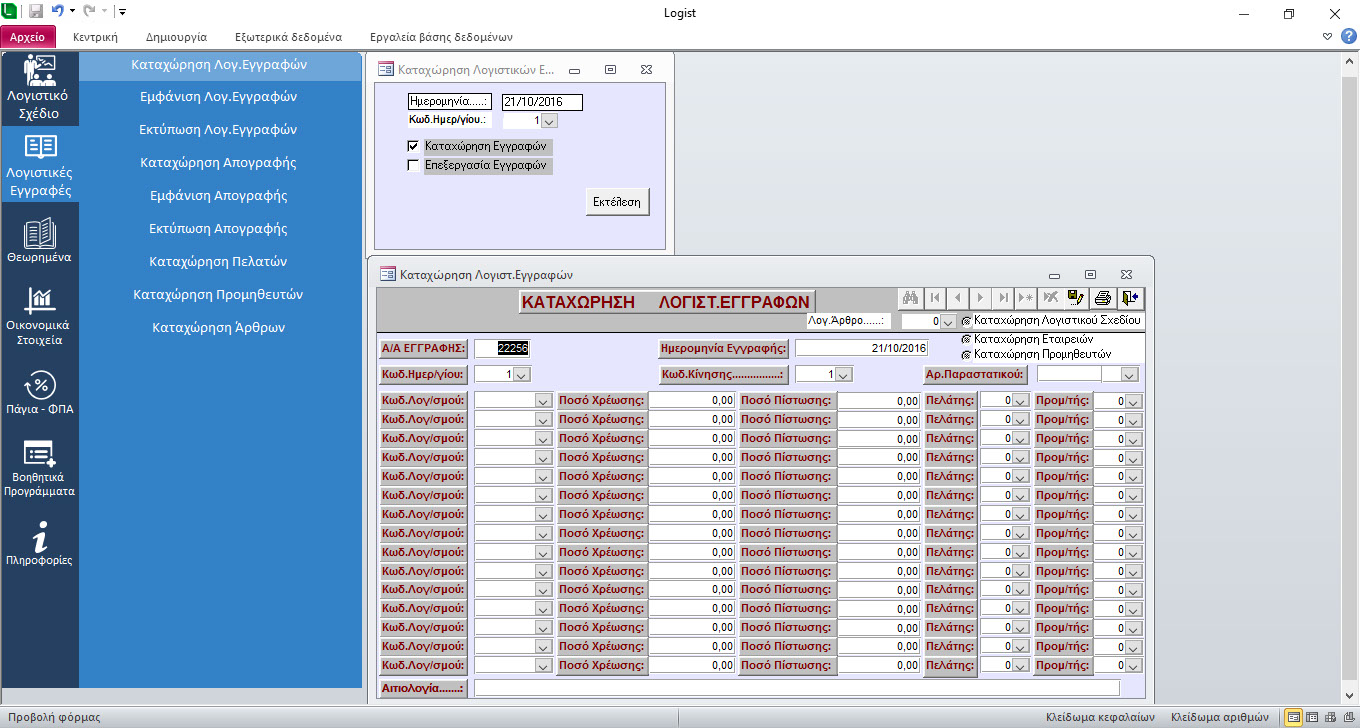Expand the Κωδ.Κίνησης dropdown arrow
1360x728 pixels.
tap(843, 375)
